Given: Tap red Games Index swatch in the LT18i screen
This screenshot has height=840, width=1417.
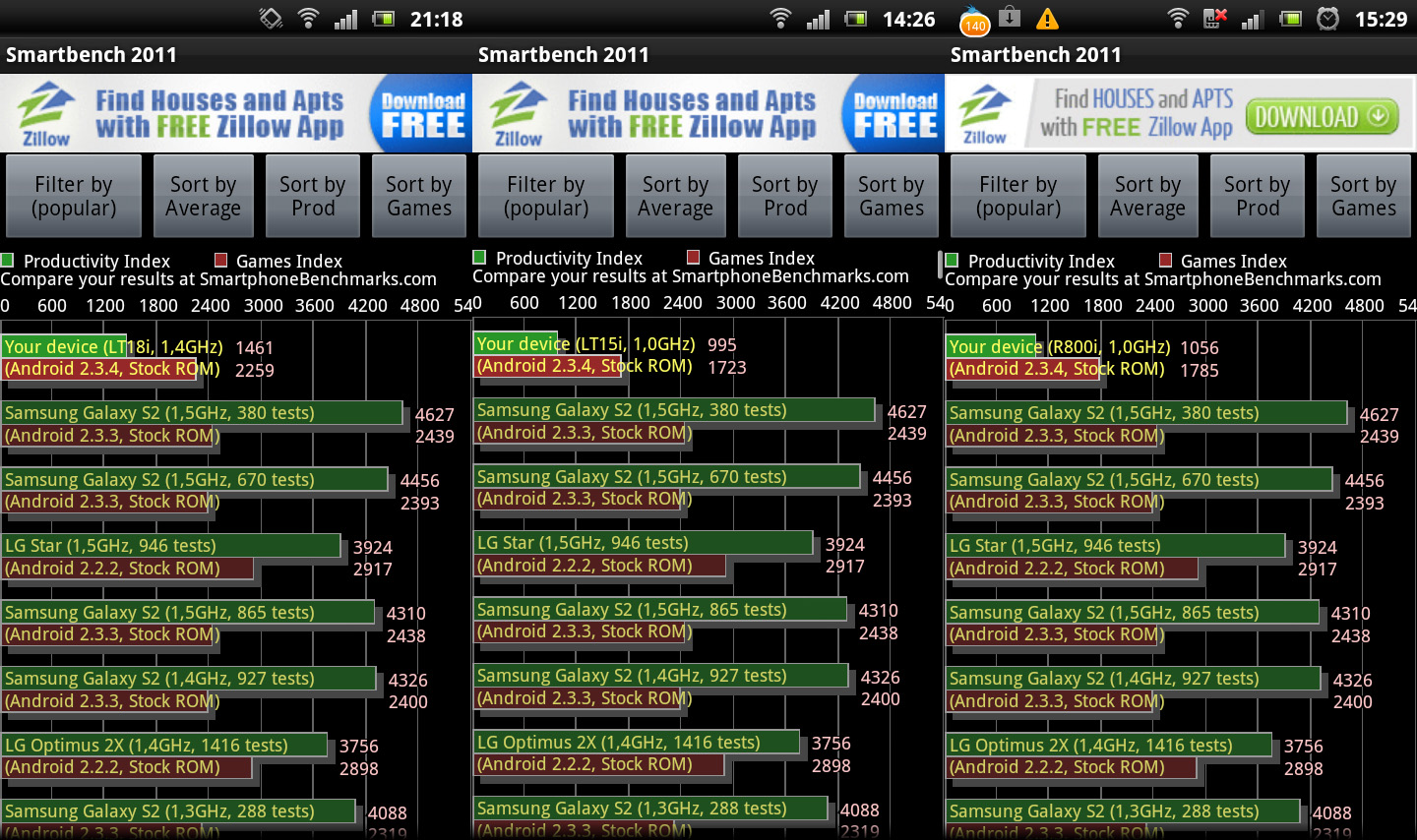Looking at the screenshot, I should coord(221,261).
